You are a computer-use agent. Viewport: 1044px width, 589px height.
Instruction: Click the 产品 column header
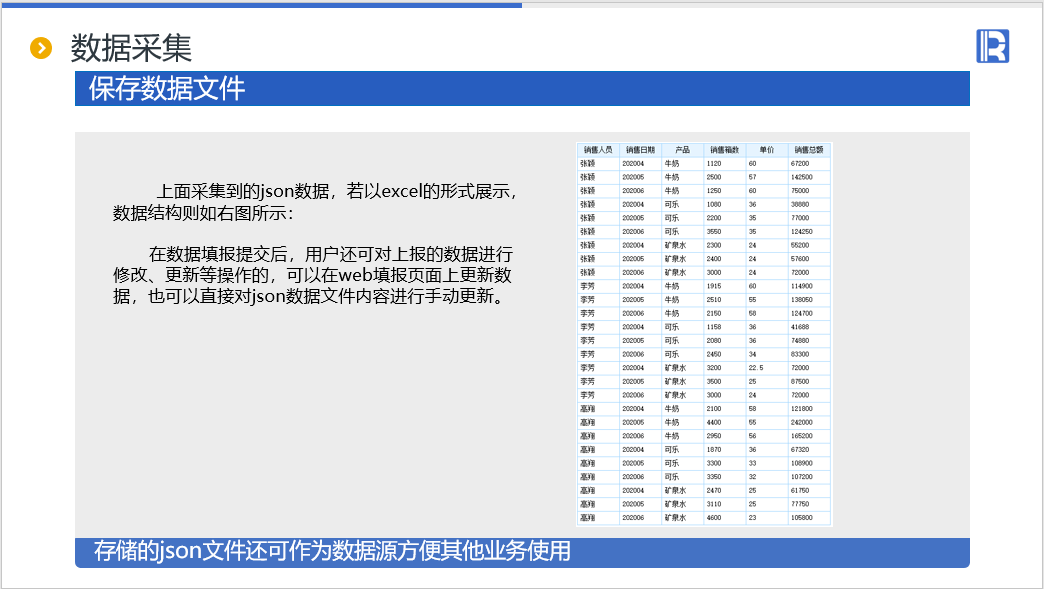pos(682,149)
